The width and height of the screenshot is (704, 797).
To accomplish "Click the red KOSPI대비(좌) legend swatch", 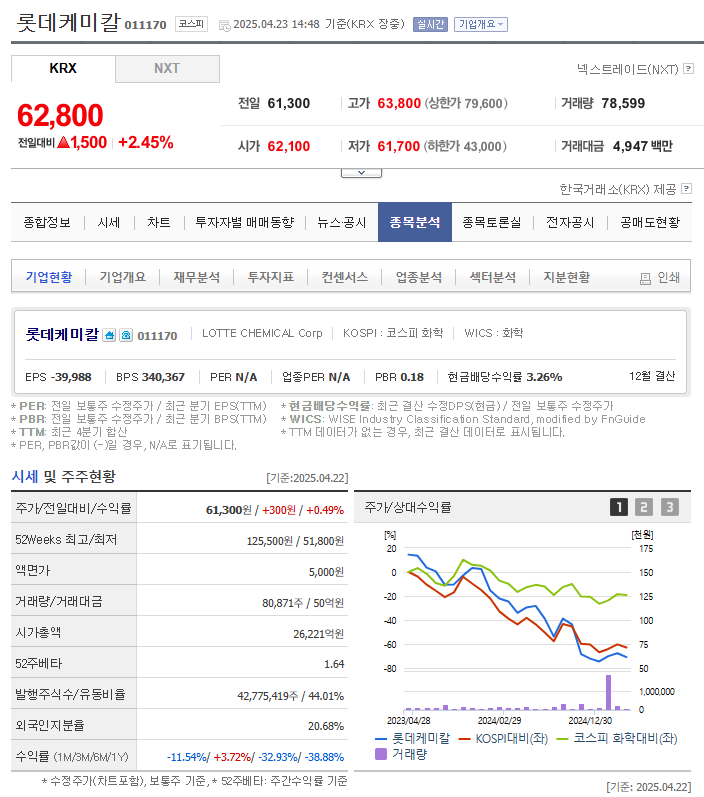I will [464, 739].
